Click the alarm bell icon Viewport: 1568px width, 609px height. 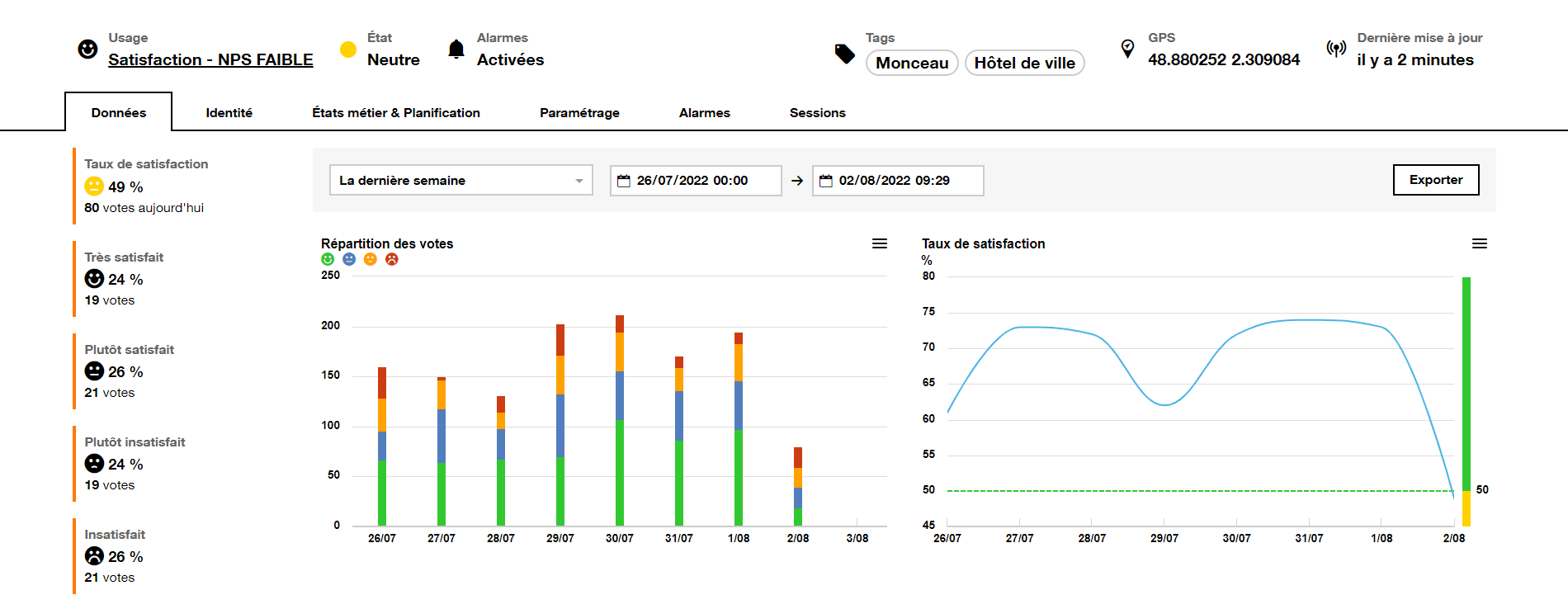click(456, 50)
